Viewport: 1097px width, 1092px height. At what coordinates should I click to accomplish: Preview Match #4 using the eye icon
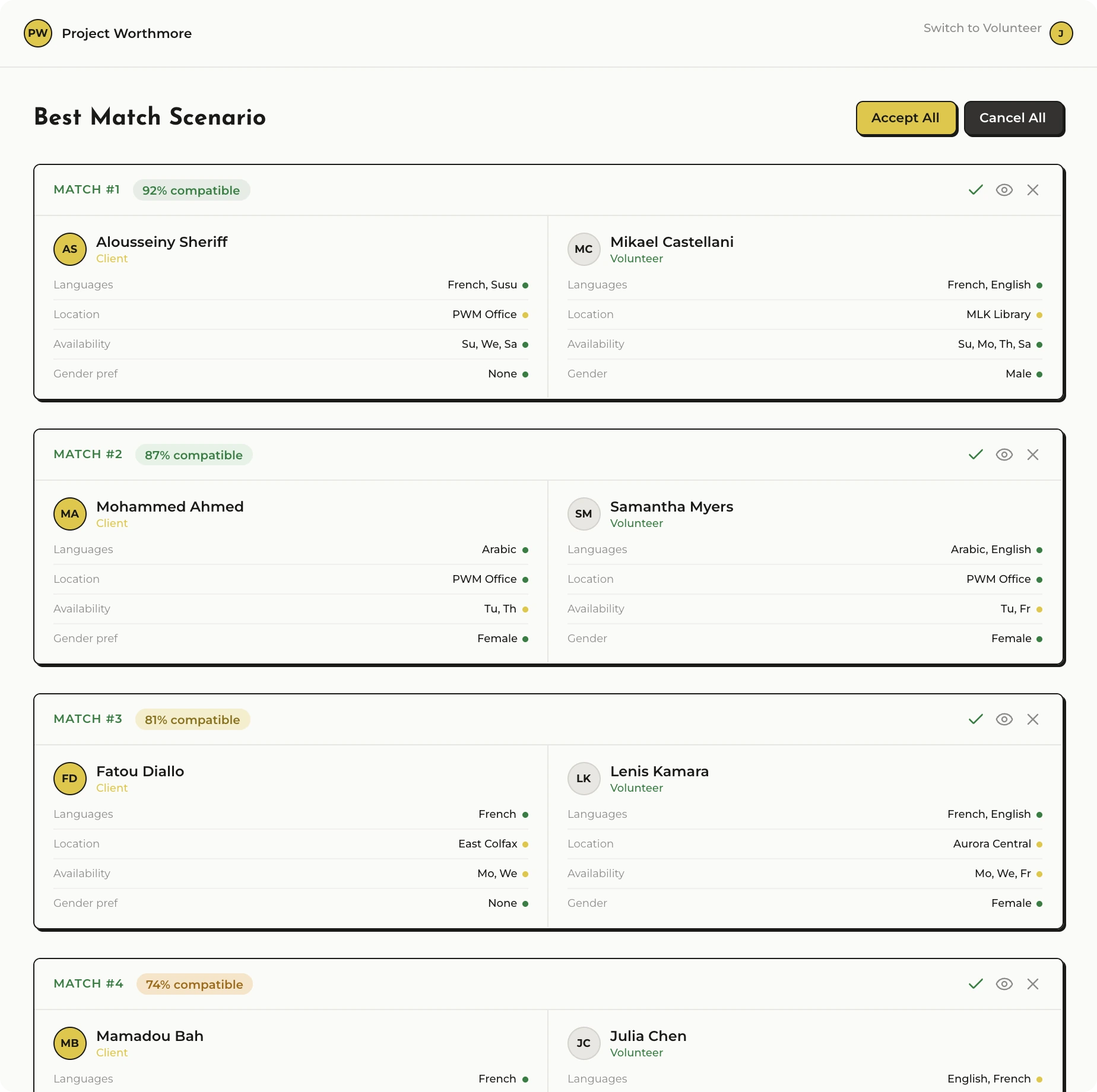[x=1004, y=984]
